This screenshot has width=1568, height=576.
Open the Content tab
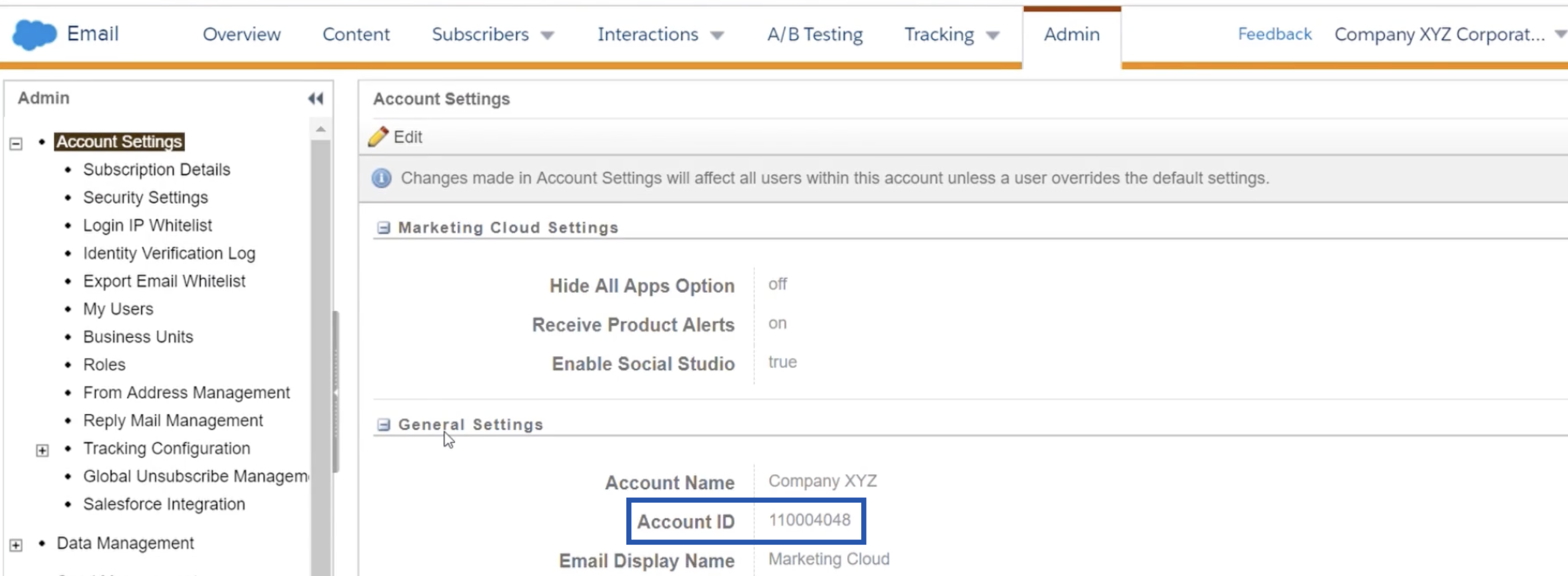[356, 34]
